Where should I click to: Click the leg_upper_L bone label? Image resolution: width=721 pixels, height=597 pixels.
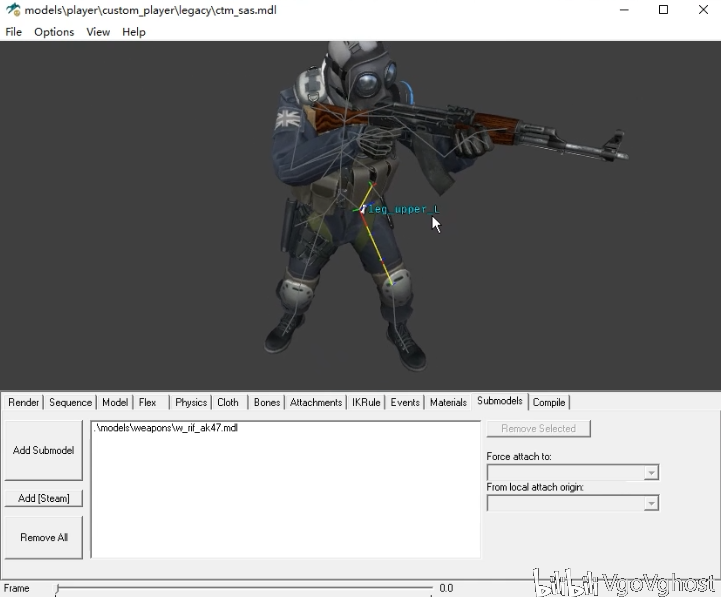tap(404, 209)
